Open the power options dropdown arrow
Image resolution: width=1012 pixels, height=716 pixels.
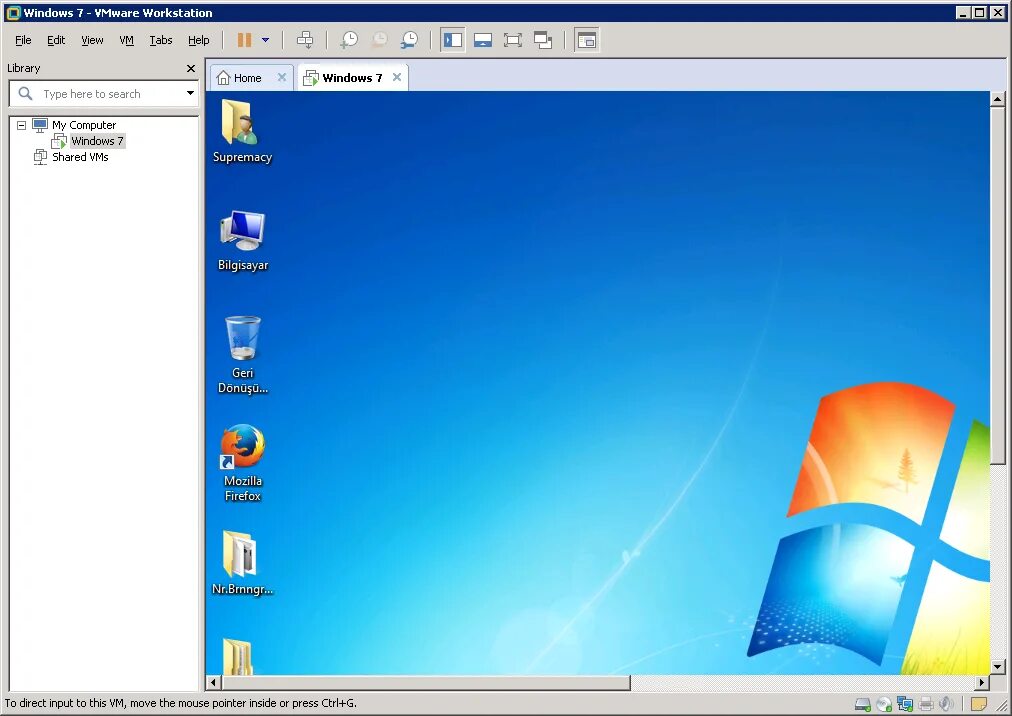click(265, 40)
